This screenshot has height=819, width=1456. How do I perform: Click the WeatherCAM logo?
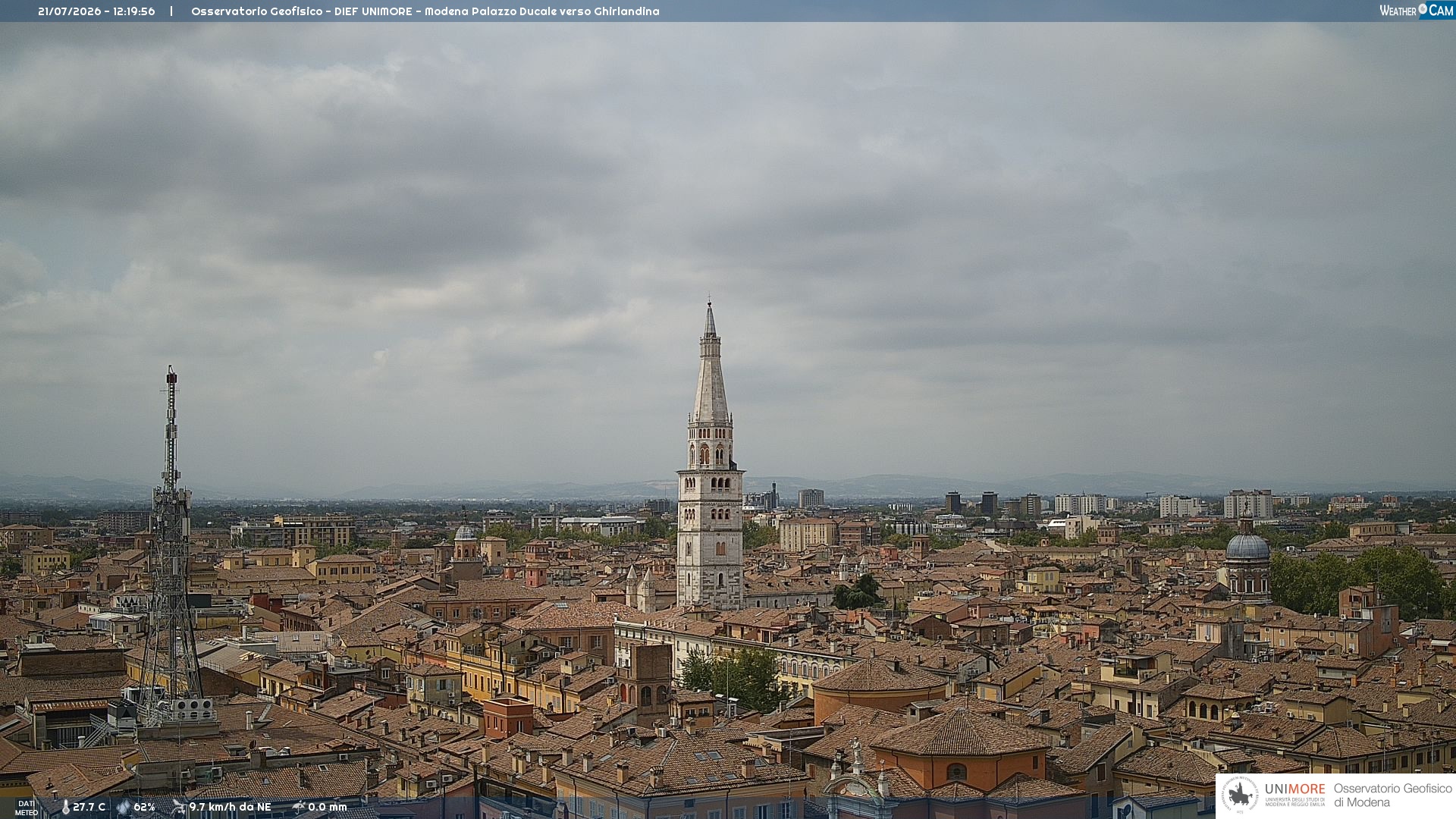pyautogui.click(x=1417, y=11)
